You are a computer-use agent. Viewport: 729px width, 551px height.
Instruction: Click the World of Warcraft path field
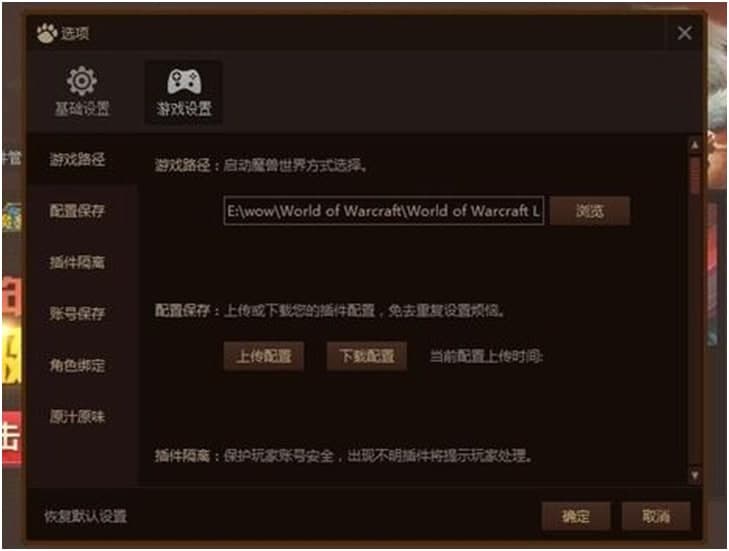[384, 211]
